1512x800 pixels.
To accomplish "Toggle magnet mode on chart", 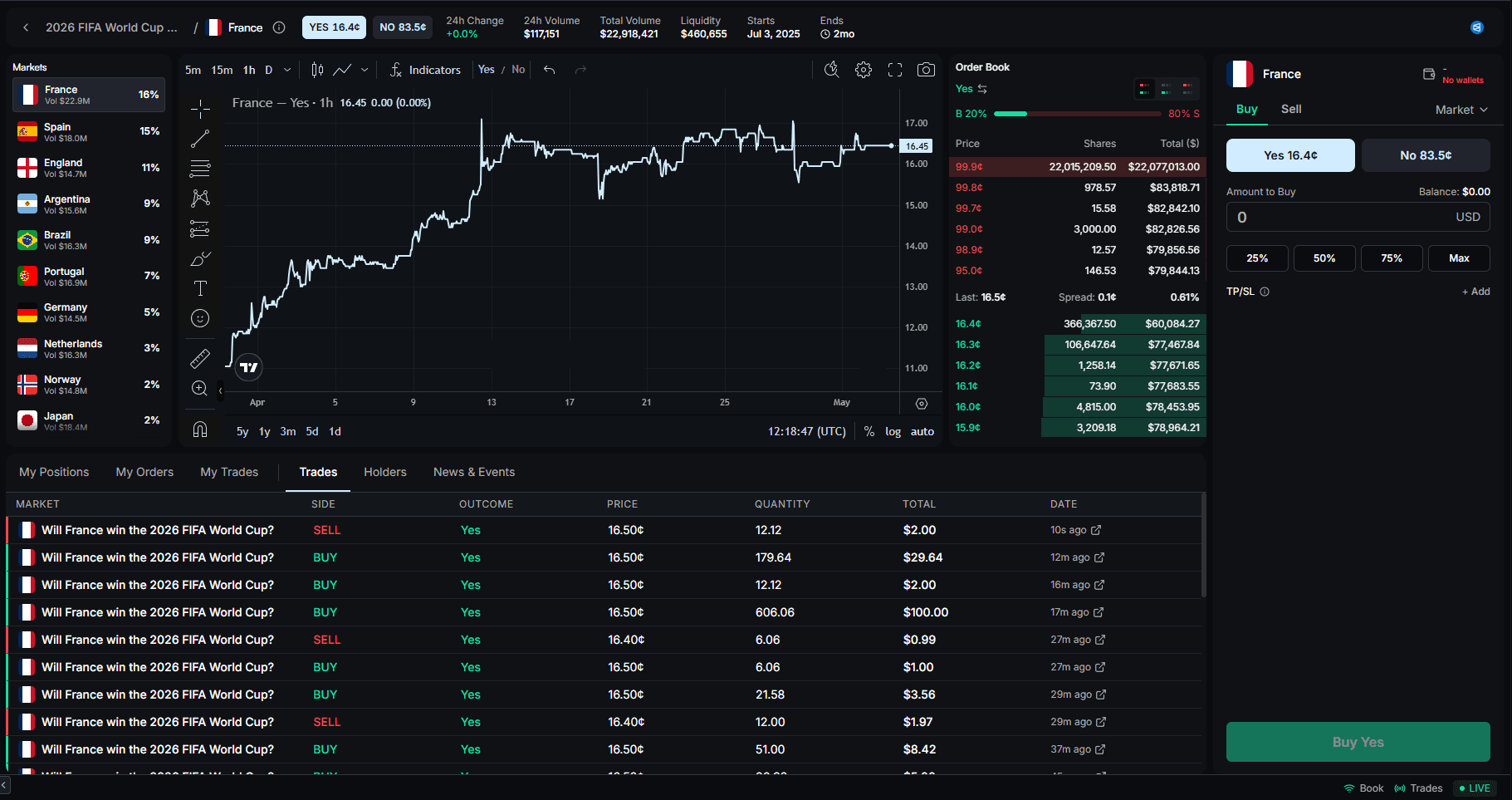I will (200, 429).
